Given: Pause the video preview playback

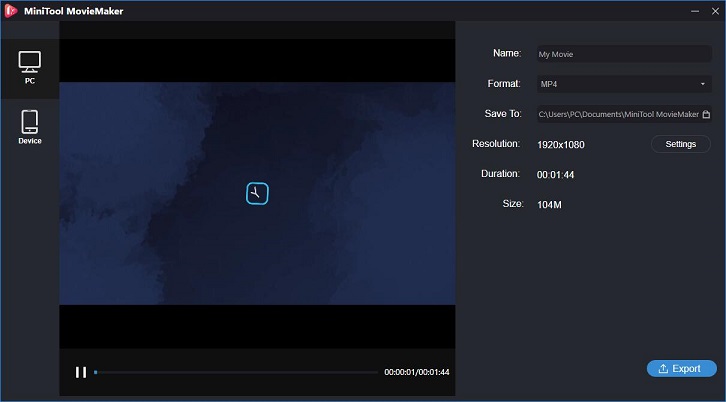Looking at the screenshot, I should click(81, 372).
